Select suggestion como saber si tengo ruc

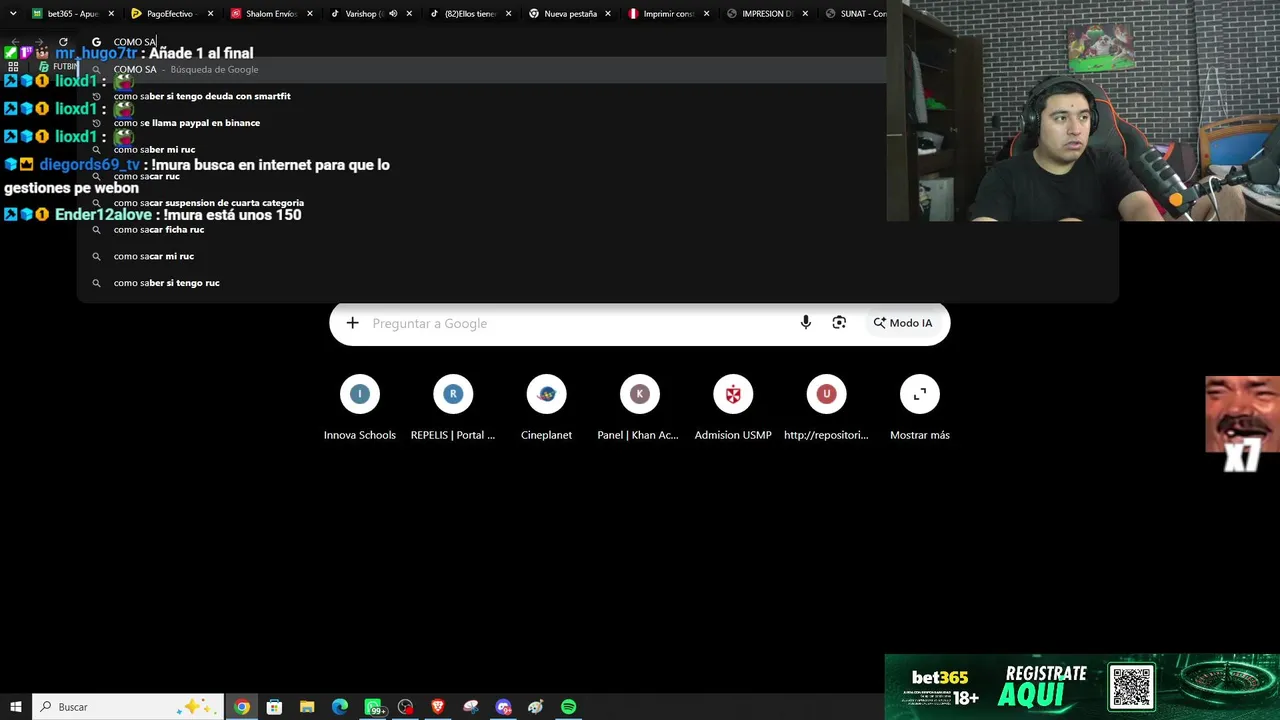[x=597, y=283]
